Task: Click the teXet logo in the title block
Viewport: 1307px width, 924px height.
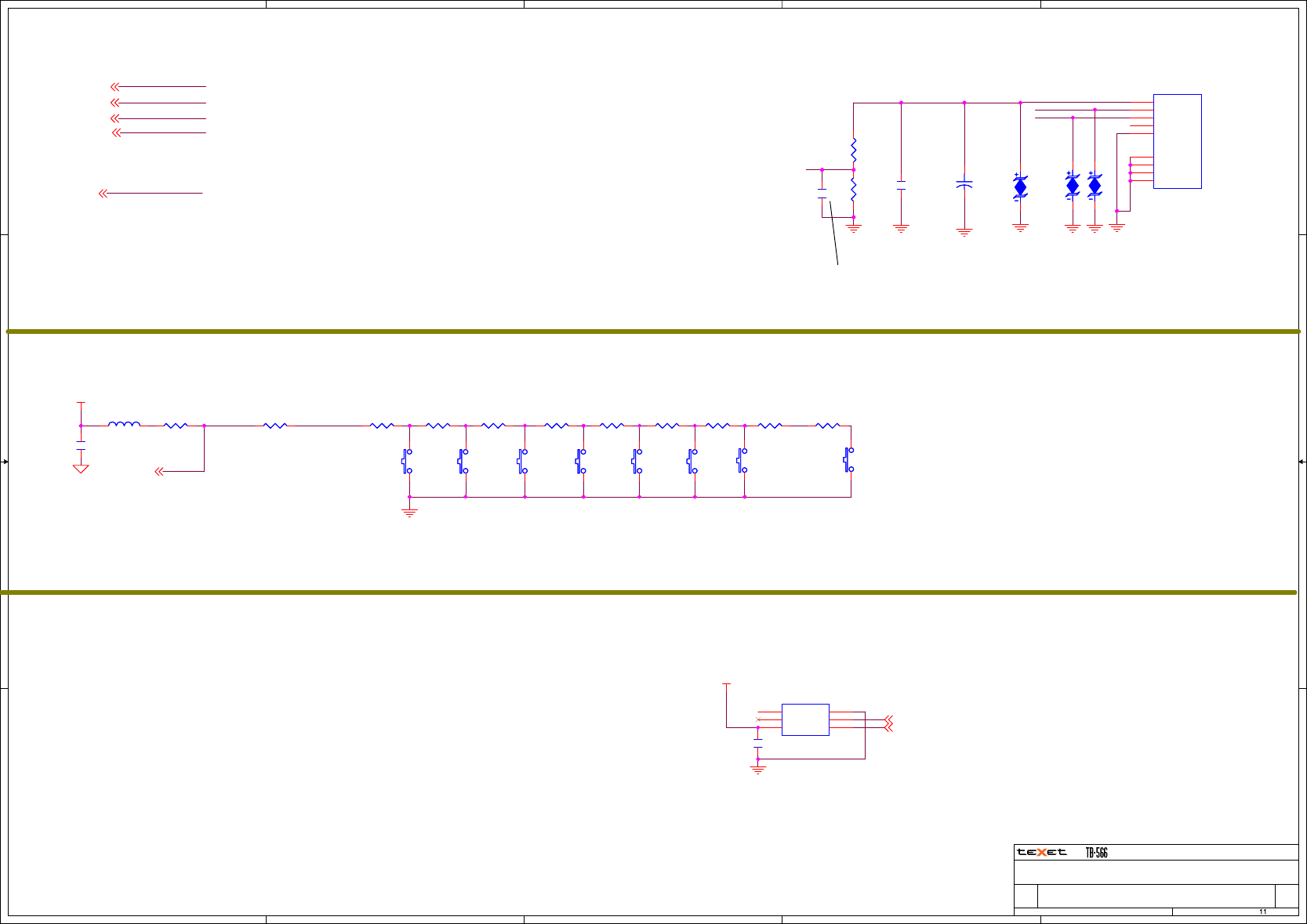Action: pyautogui.click(x=1042, y=852)
